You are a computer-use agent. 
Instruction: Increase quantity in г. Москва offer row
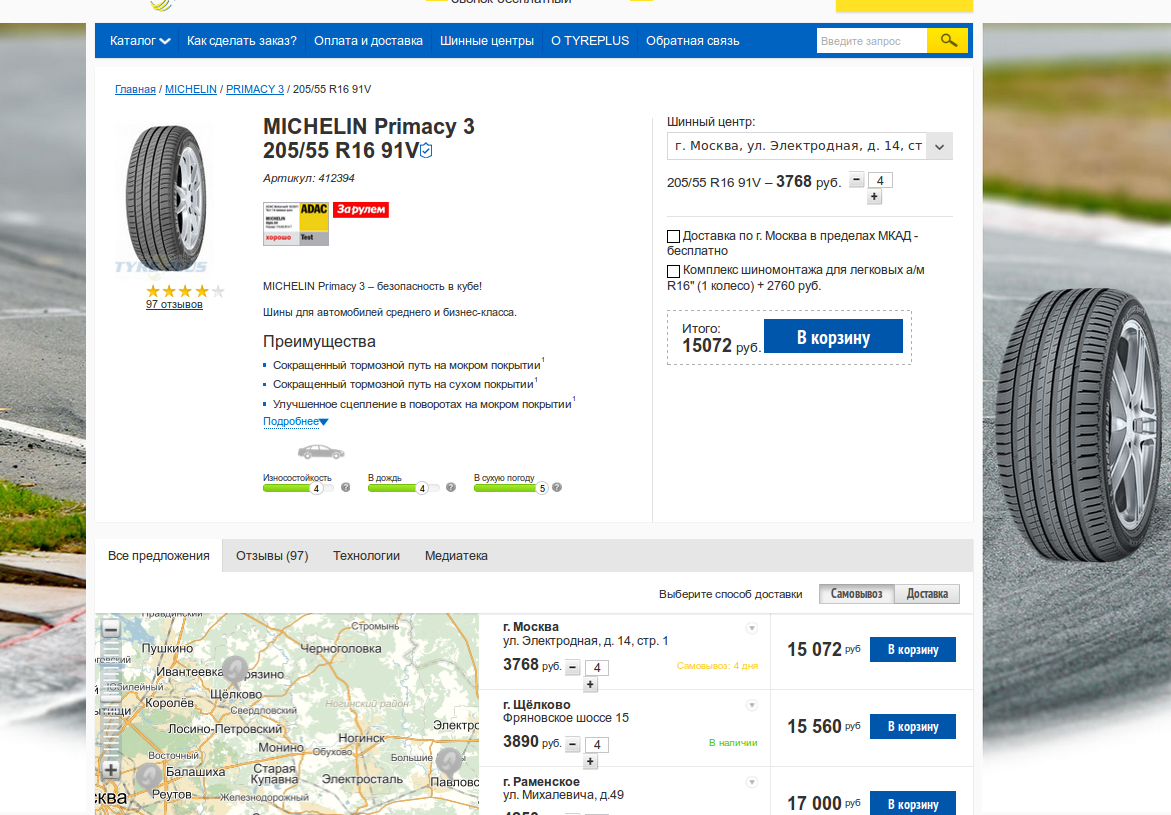[x=590, y=685]
